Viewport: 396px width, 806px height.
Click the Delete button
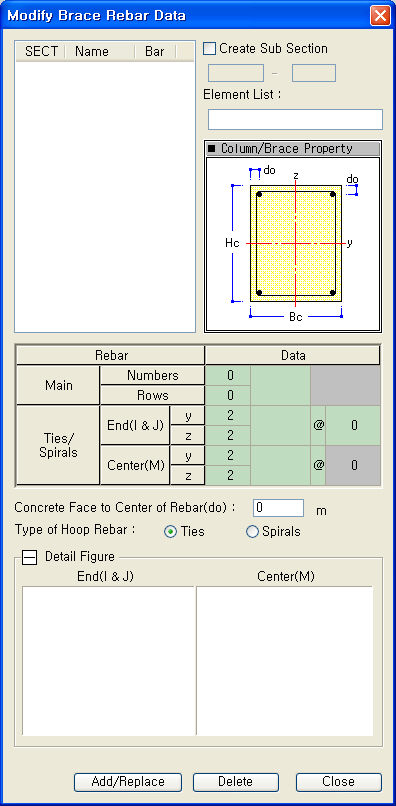click(236, 782)
